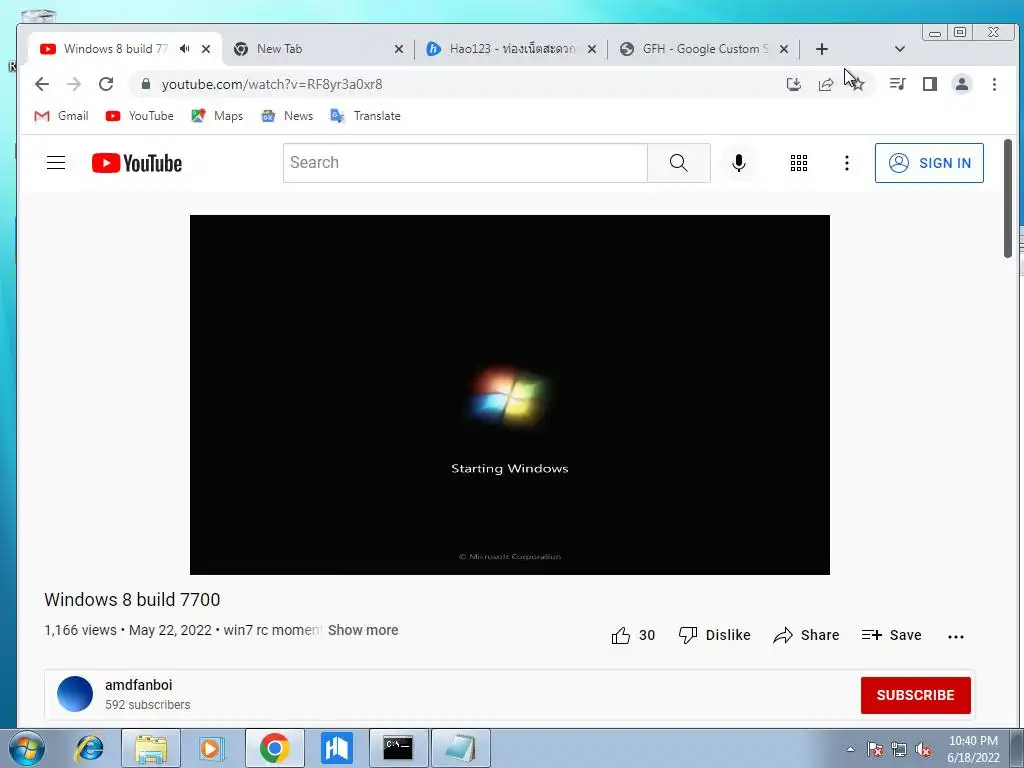The height and width of the screenshot is (768, 1024).
Task: Install app icon in address bar
Action: [793, 84]
